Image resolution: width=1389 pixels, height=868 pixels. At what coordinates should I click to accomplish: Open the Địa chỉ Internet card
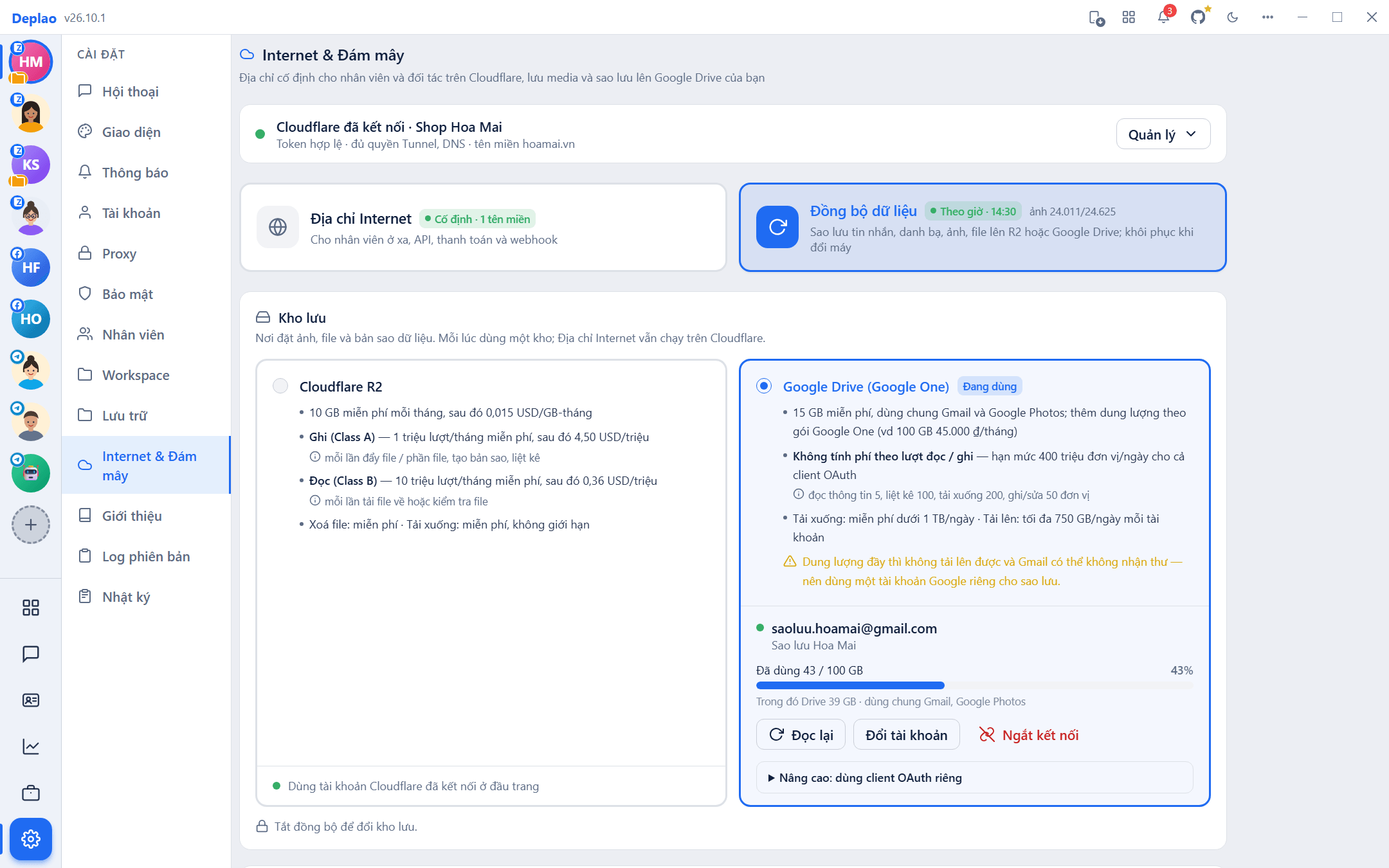click(x=483, y=228)
